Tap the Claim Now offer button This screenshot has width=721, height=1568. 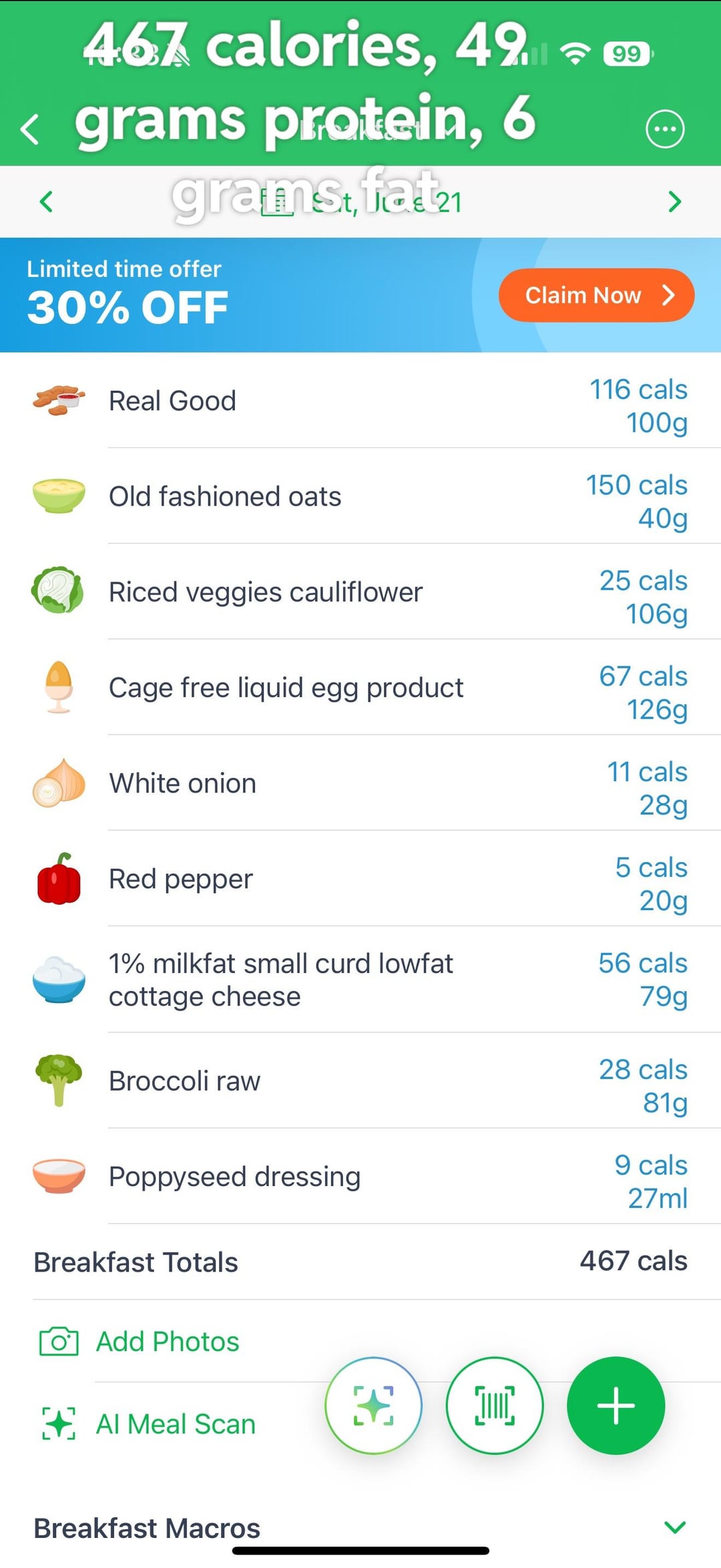click(x=596, y=295)
